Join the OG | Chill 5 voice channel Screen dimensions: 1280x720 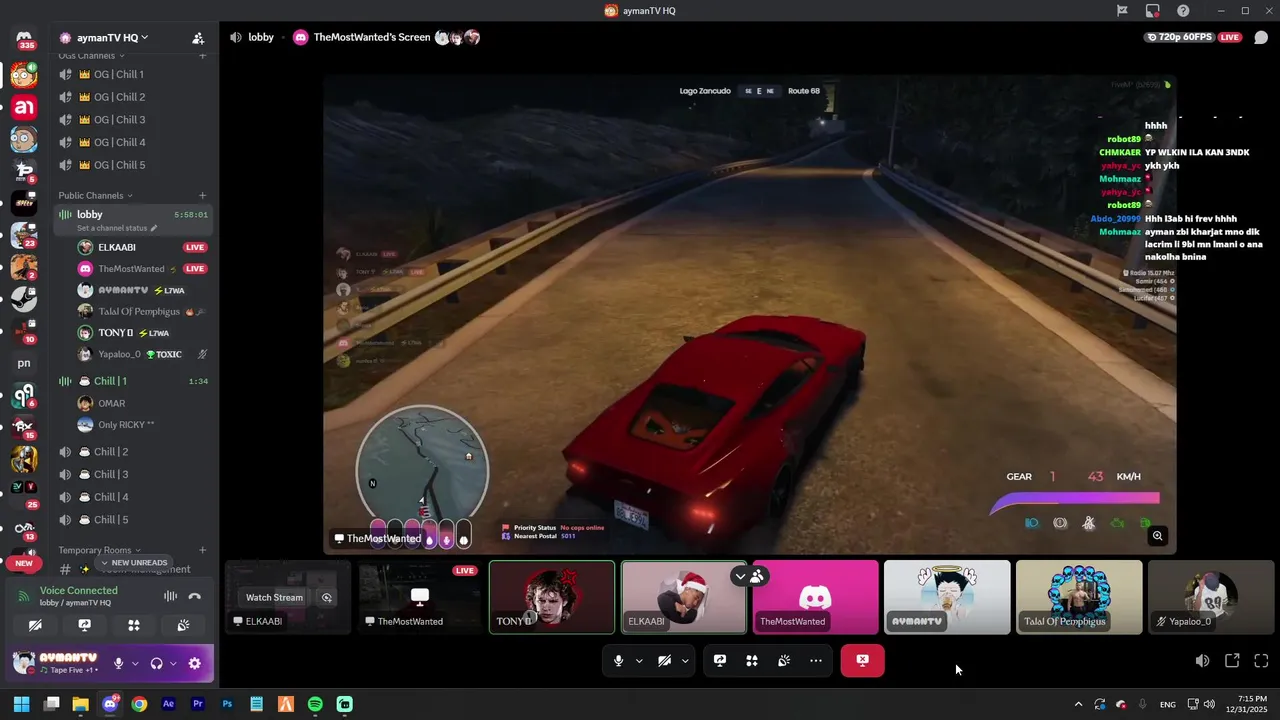(133, 165)
